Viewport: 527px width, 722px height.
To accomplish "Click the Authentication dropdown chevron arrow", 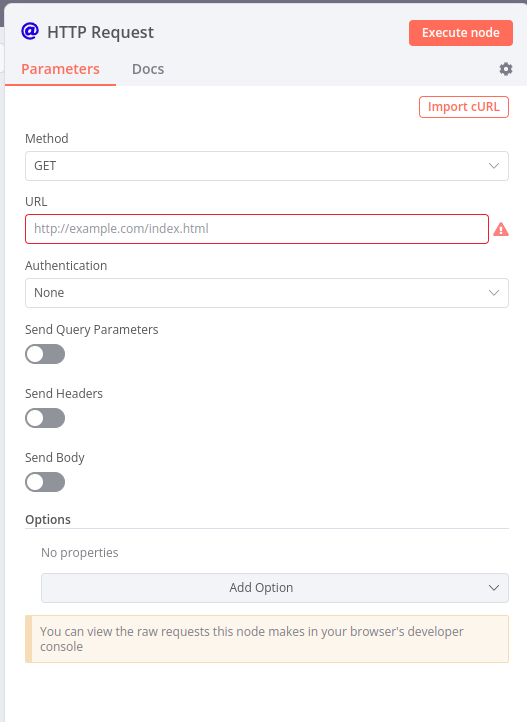I will point(494,293).
